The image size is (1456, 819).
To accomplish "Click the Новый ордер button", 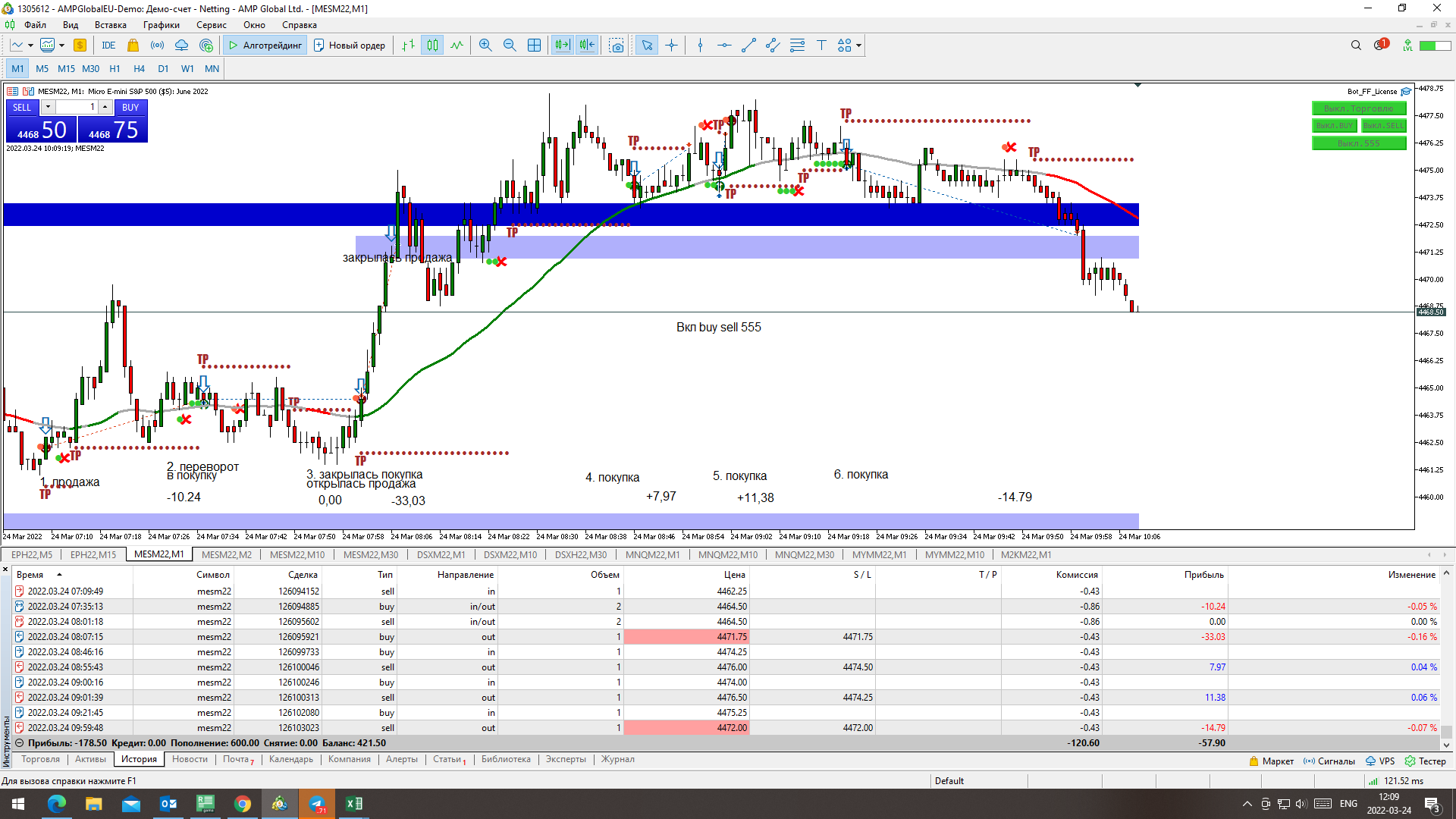I will click(x=350, y=45).
